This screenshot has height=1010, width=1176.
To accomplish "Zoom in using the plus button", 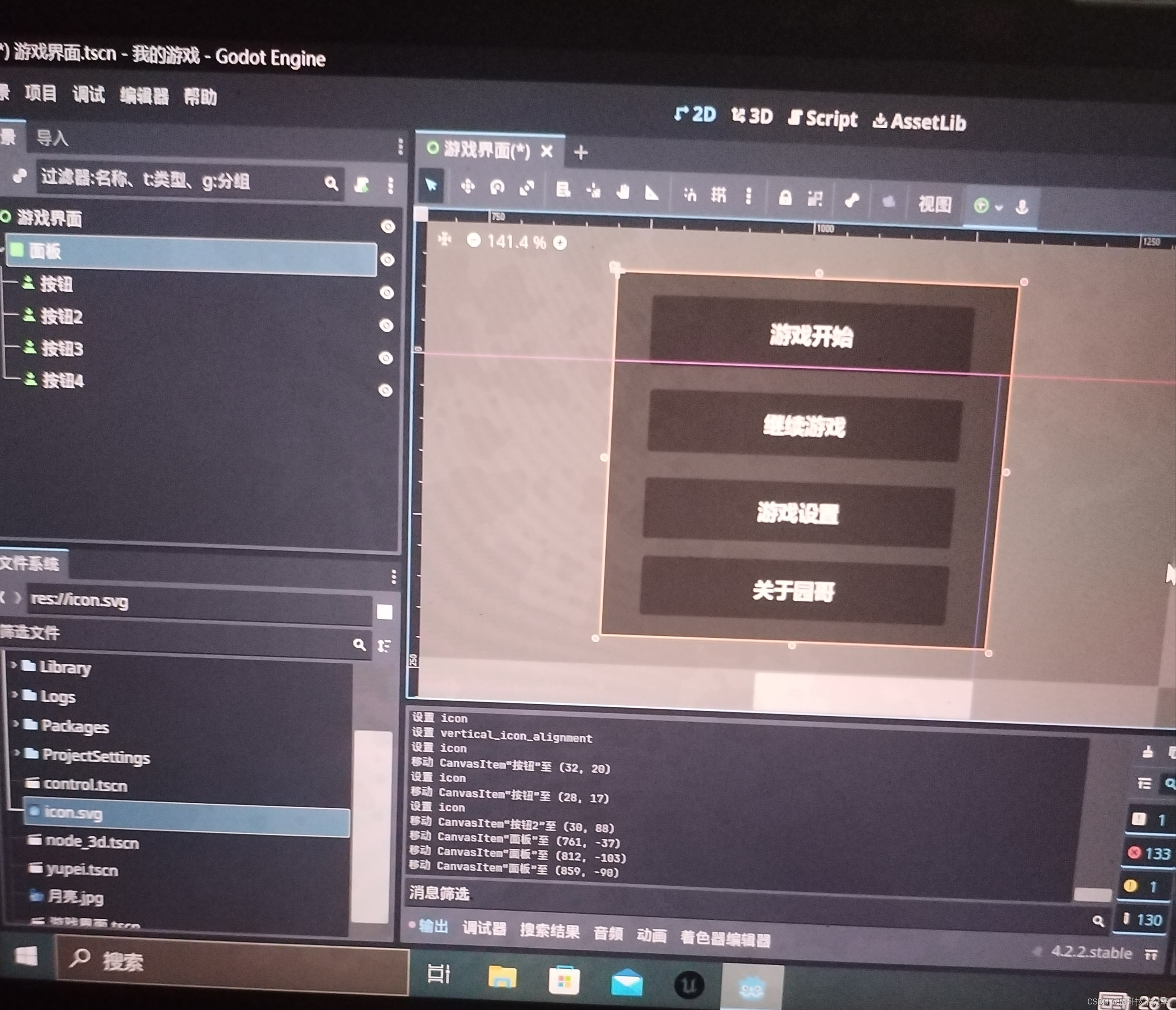I will [560, 243].
